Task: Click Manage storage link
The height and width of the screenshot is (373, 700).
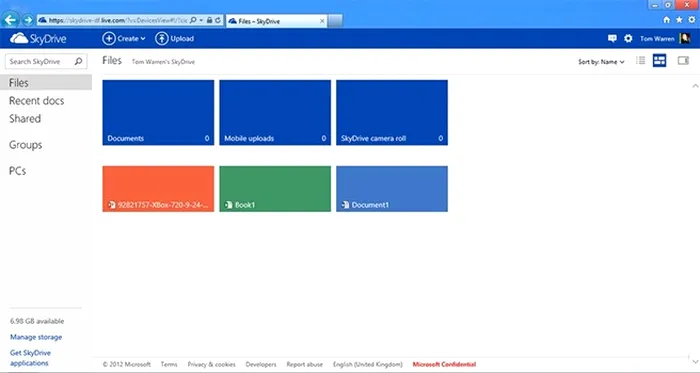Action: point(36,337)
